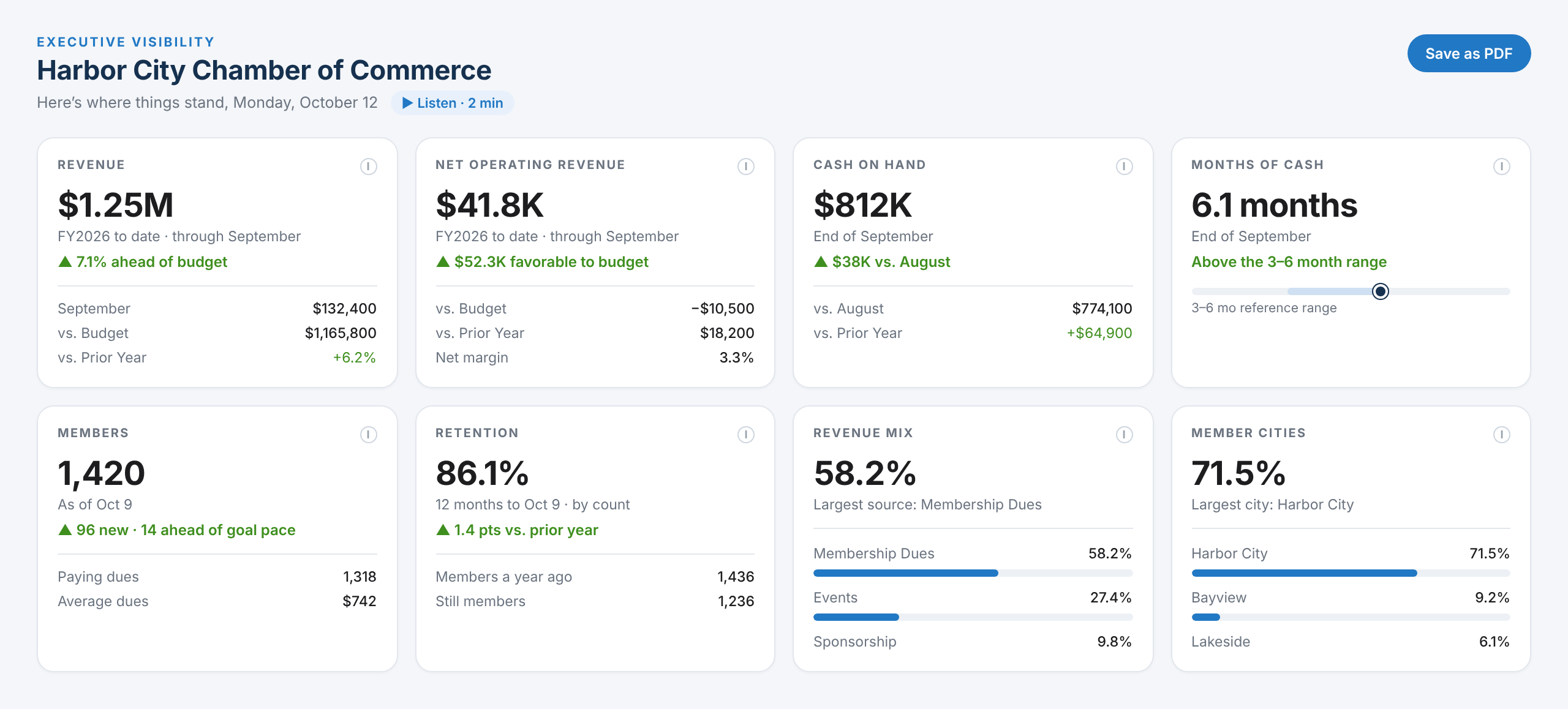
Task: Click the Events 27.4% value
Action: coord(1110,598)
